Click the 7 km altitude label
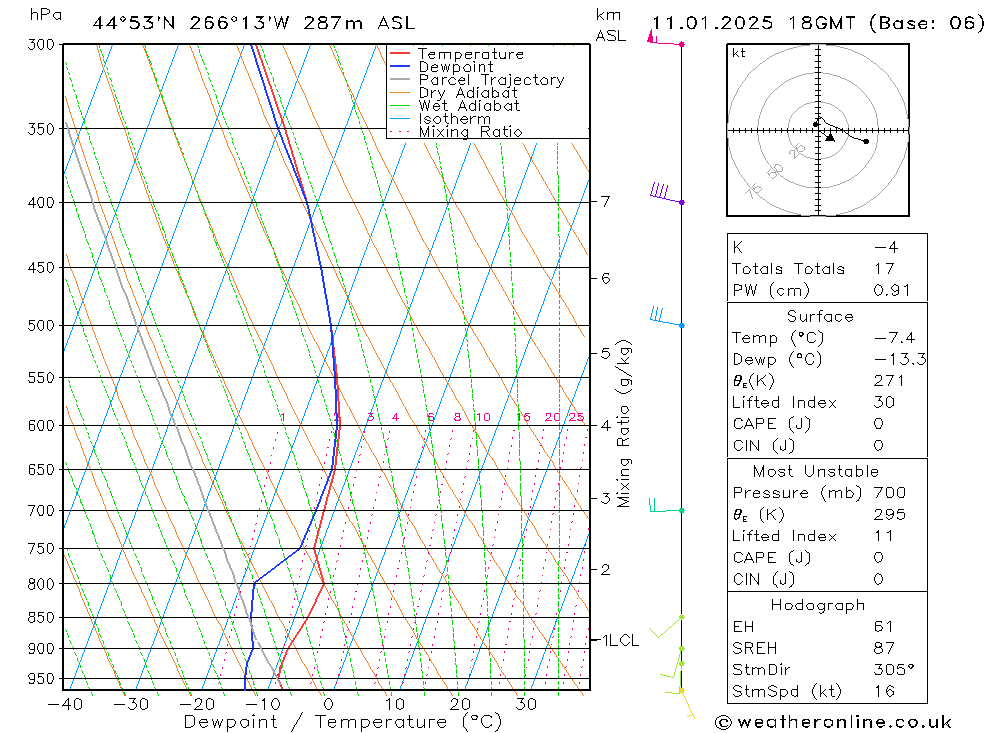The width and height of the screenshot is (1000, 733). click(605, 202)
